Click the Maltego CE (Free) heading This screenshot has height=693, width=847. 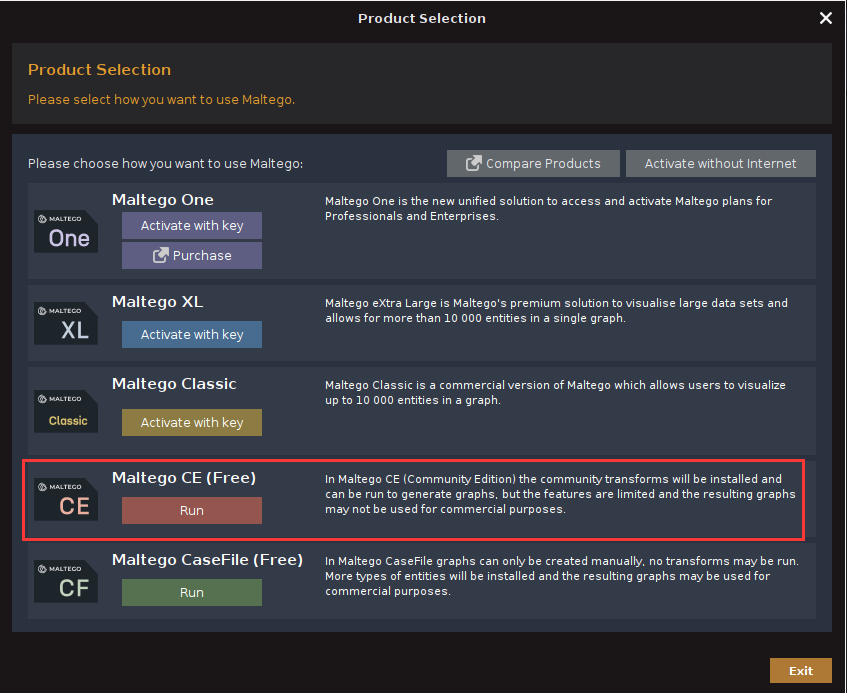coord(184,478)
